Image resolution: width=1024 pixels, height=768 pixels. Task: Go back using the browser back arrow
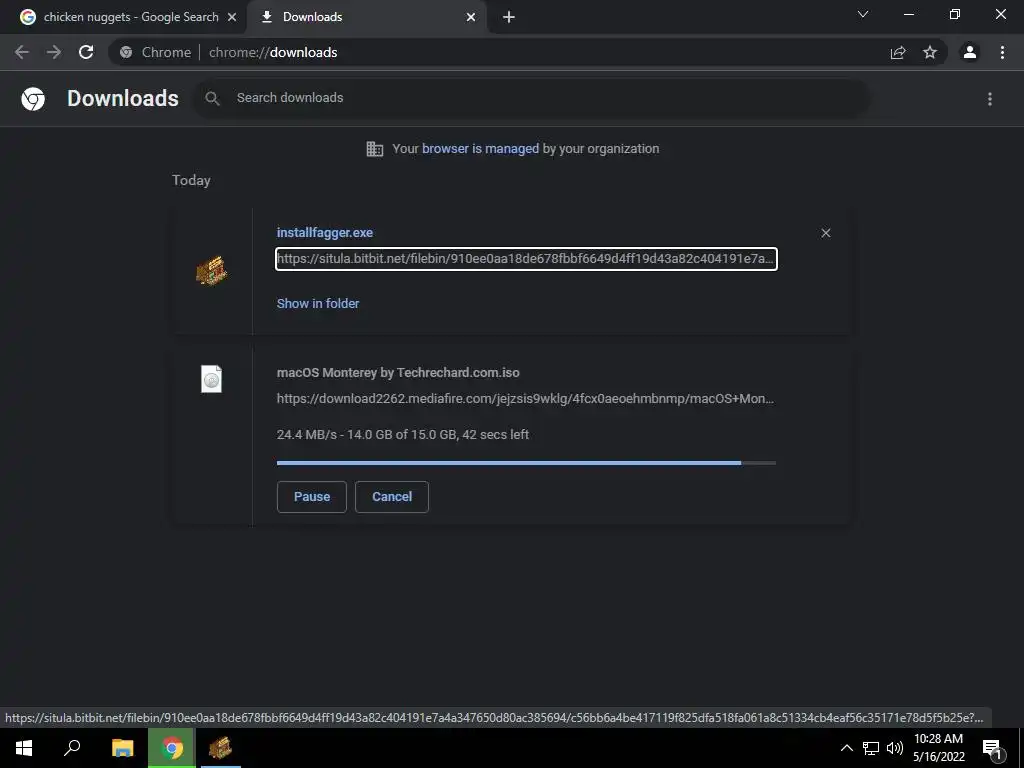point(22,52)
